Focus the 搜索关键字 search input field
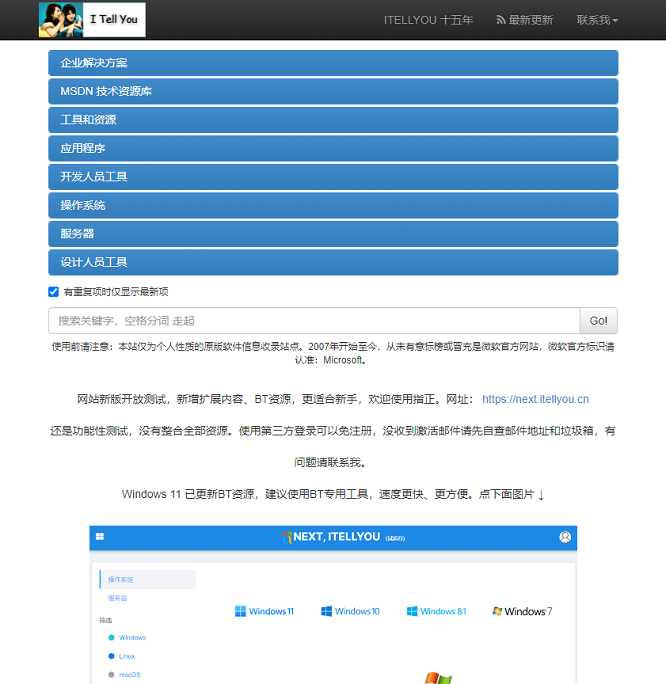This screenshot has width=666, height=684. (x=314, y=321)
